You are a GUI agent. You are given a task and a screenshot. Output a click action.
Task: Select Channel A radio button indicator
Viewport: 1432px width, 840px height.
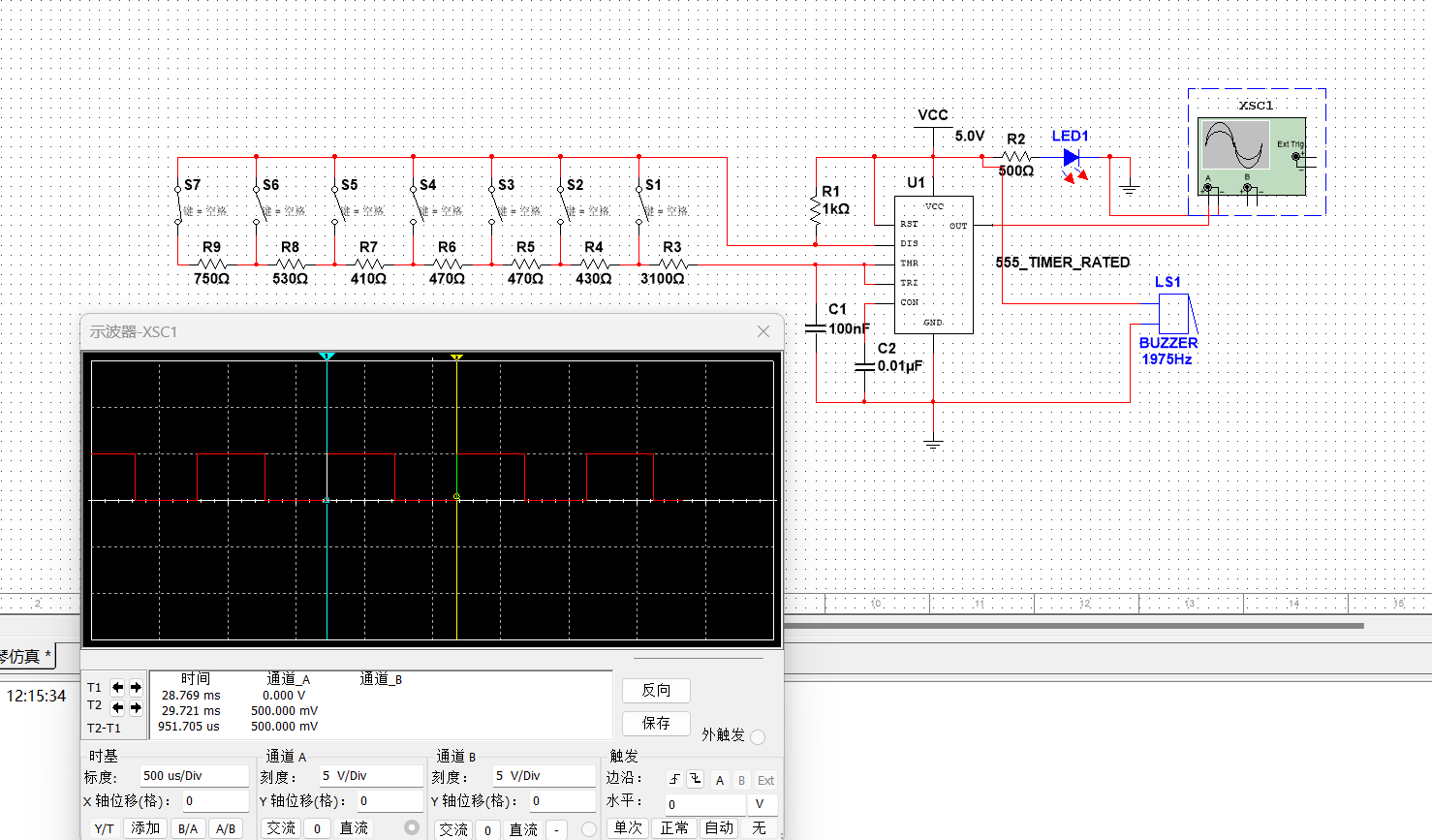pos(412,827)
